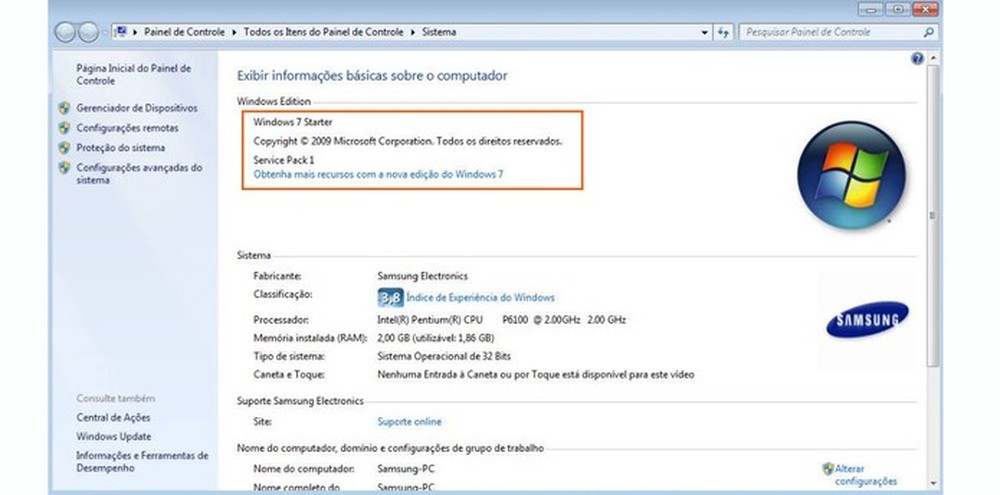Image resolution: width=1000 pixels, height=495 pixels.
Task: Click Samsung-PC beside Nome do computador
Action: (406, 469)
